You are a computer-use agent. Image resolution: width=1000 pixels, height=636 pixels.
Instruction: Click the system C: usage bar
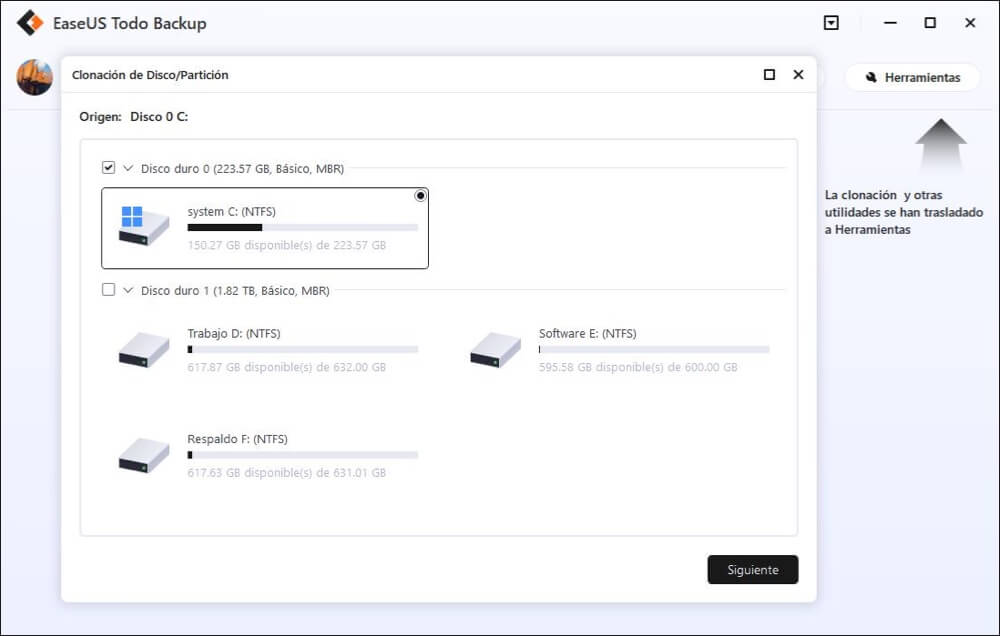click(303, 228)
